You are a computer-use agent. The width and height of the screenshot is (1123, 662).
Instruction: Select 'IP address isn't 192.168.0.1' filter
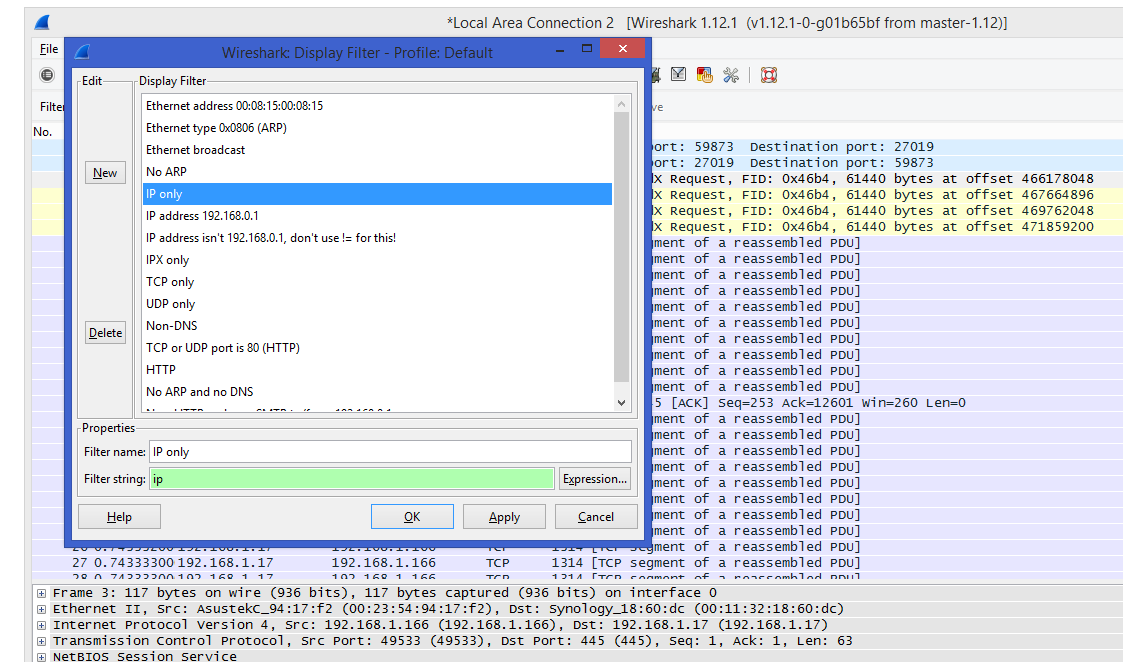coord(377,238)
